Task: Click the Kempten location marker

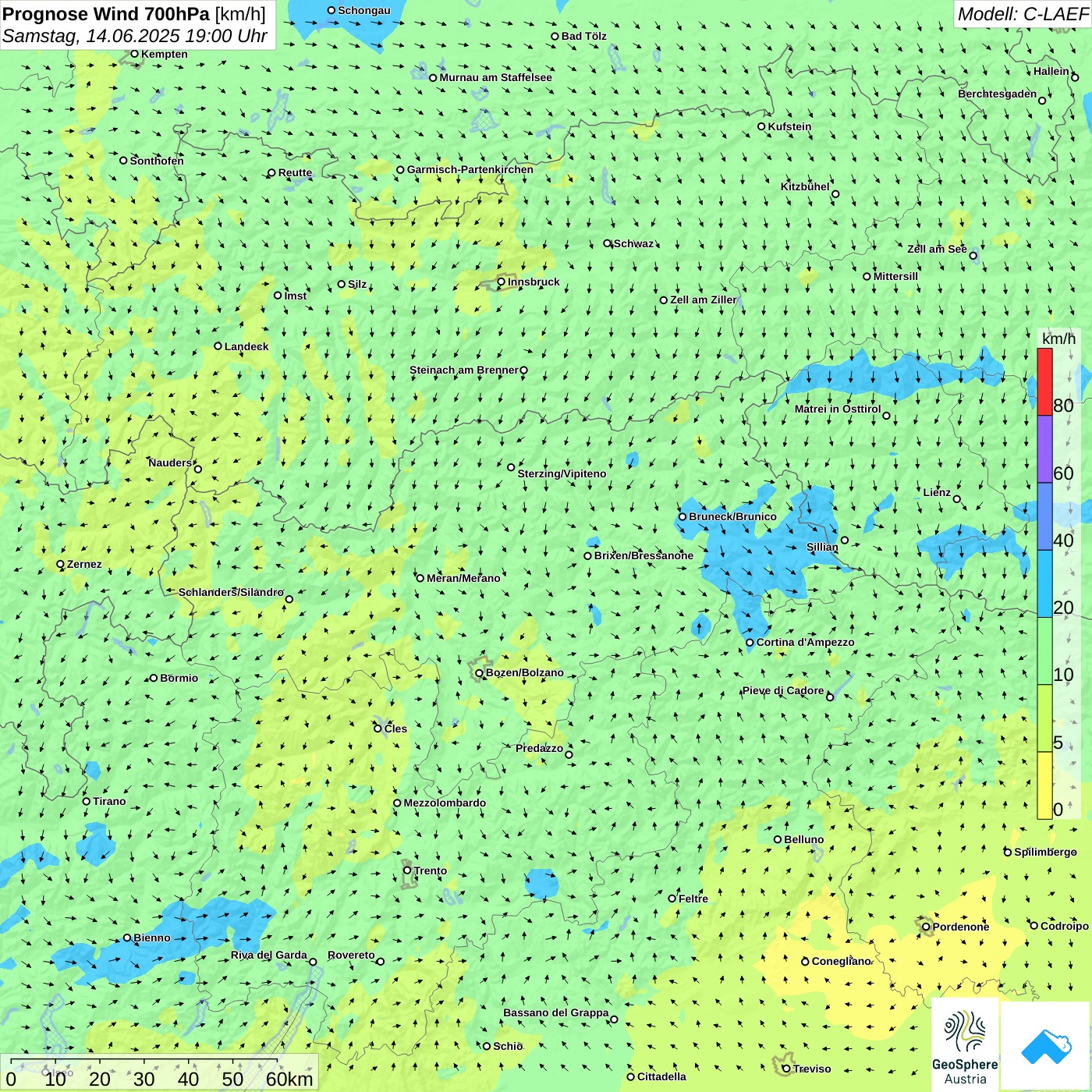Action: click(x=134, y=54)
